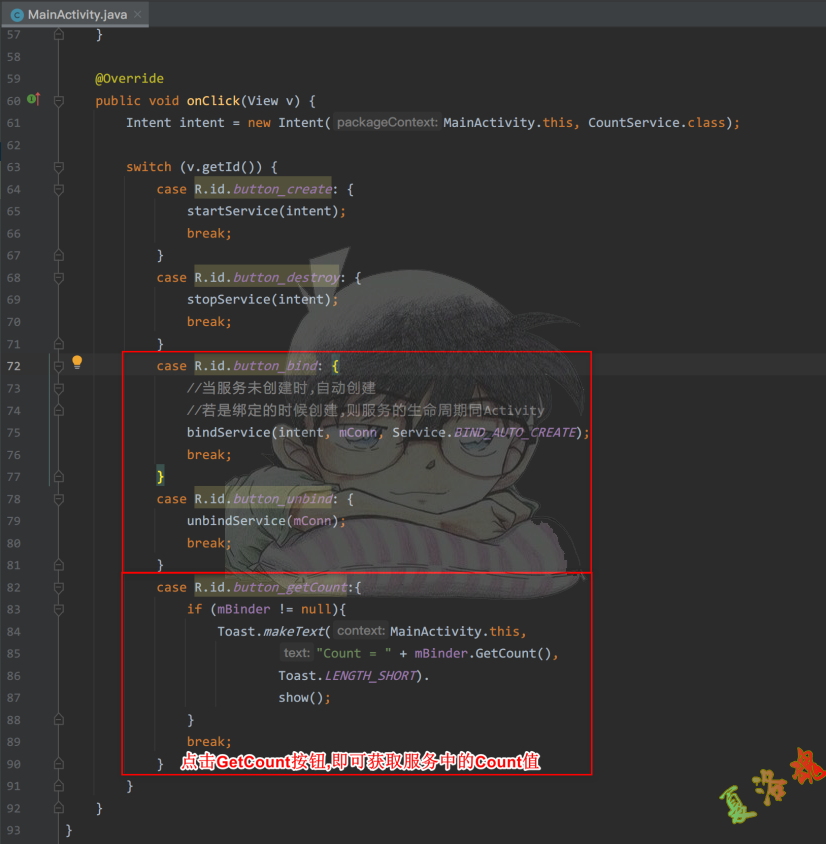
Task: Collapse the button_bind case on line 72
Action: [x=59, y=366]
